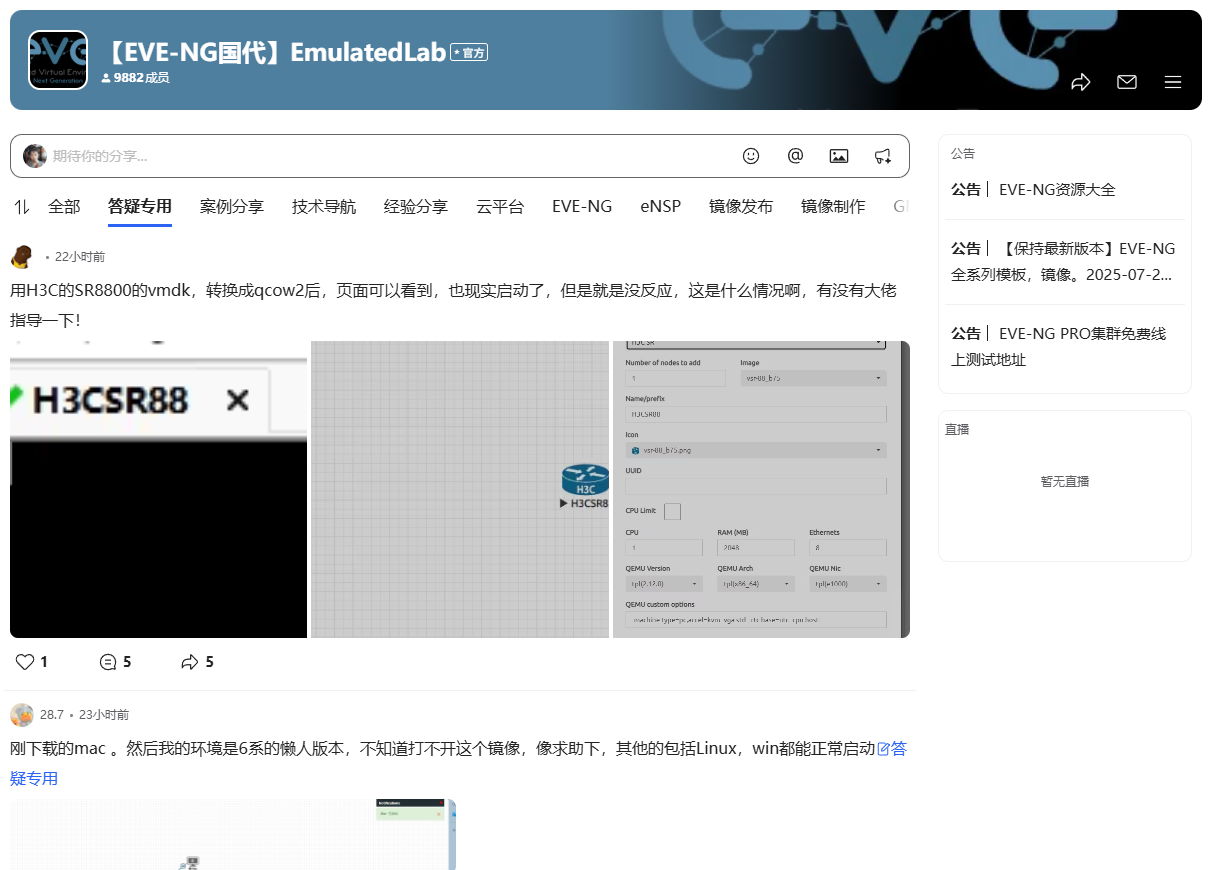The width and height of the screenshot is (1208, 870).
Task: Click the 官方 official badge
Action: tap(469, 52)
